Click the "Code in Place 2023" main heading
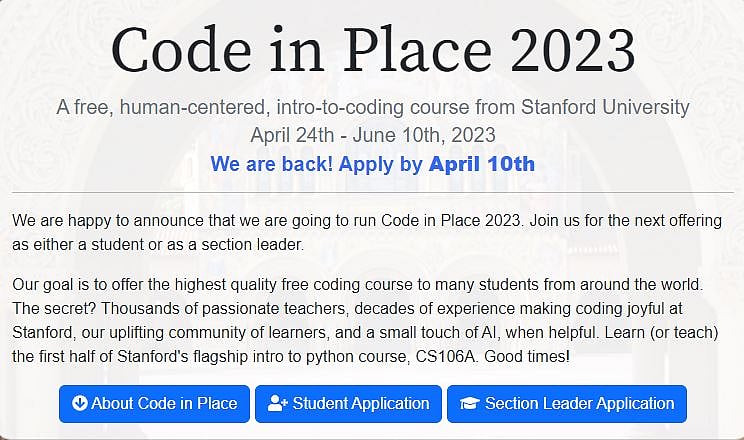Screen dimensions: 744x440 tap(372, 48)
